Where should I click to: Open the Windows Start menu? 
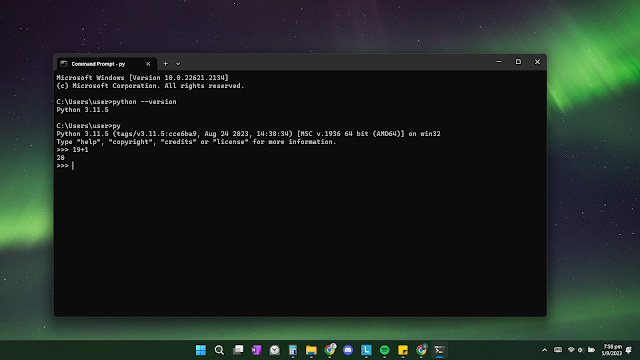(x=201, y=350)
